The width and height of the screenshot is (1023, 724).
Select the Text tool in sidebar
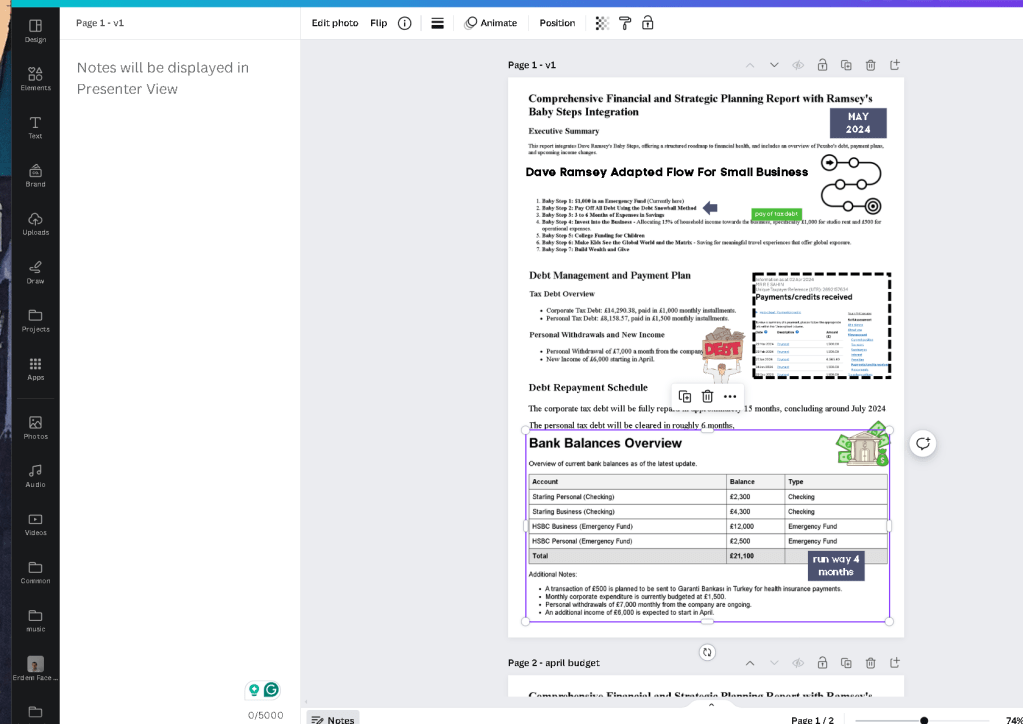35,127
